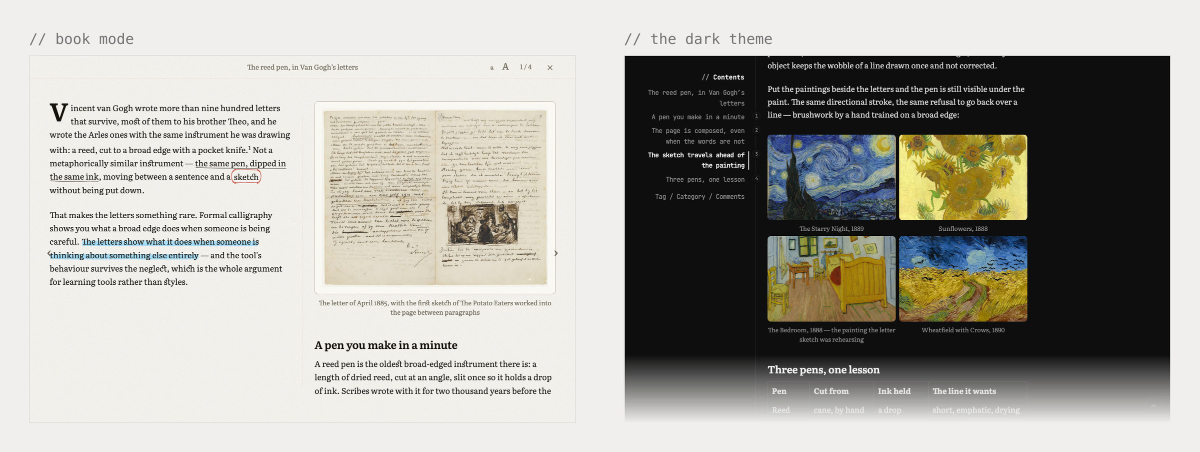Image resolution: width=1200 pixels, height=452 pixels.
Task: Click contents section number 1 marker
Action: point(756,117)
